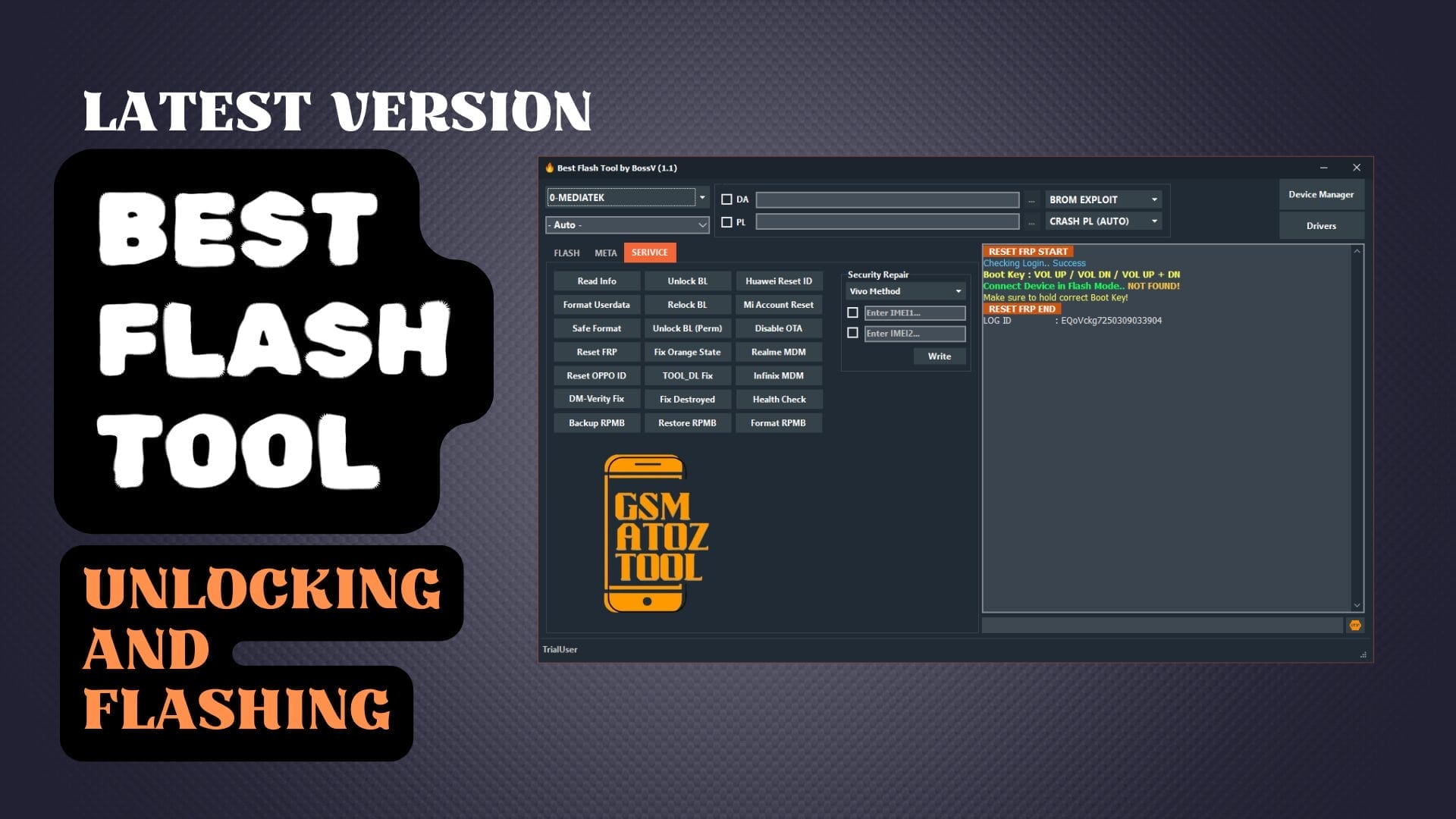Viewport: 1456px width, 819px height.
Task: Expand the Vivo Method dropdown
Action: tap(957, 290)
